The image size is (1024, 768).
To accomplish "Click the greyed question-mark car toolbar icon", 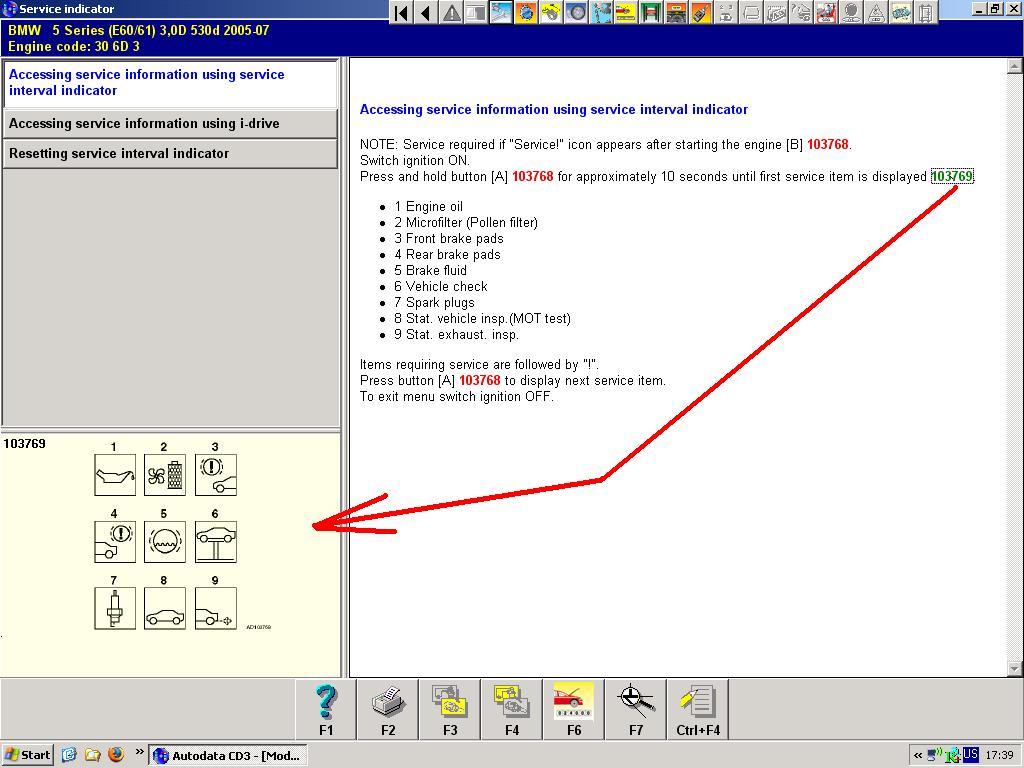I will (x=801, y=12).
